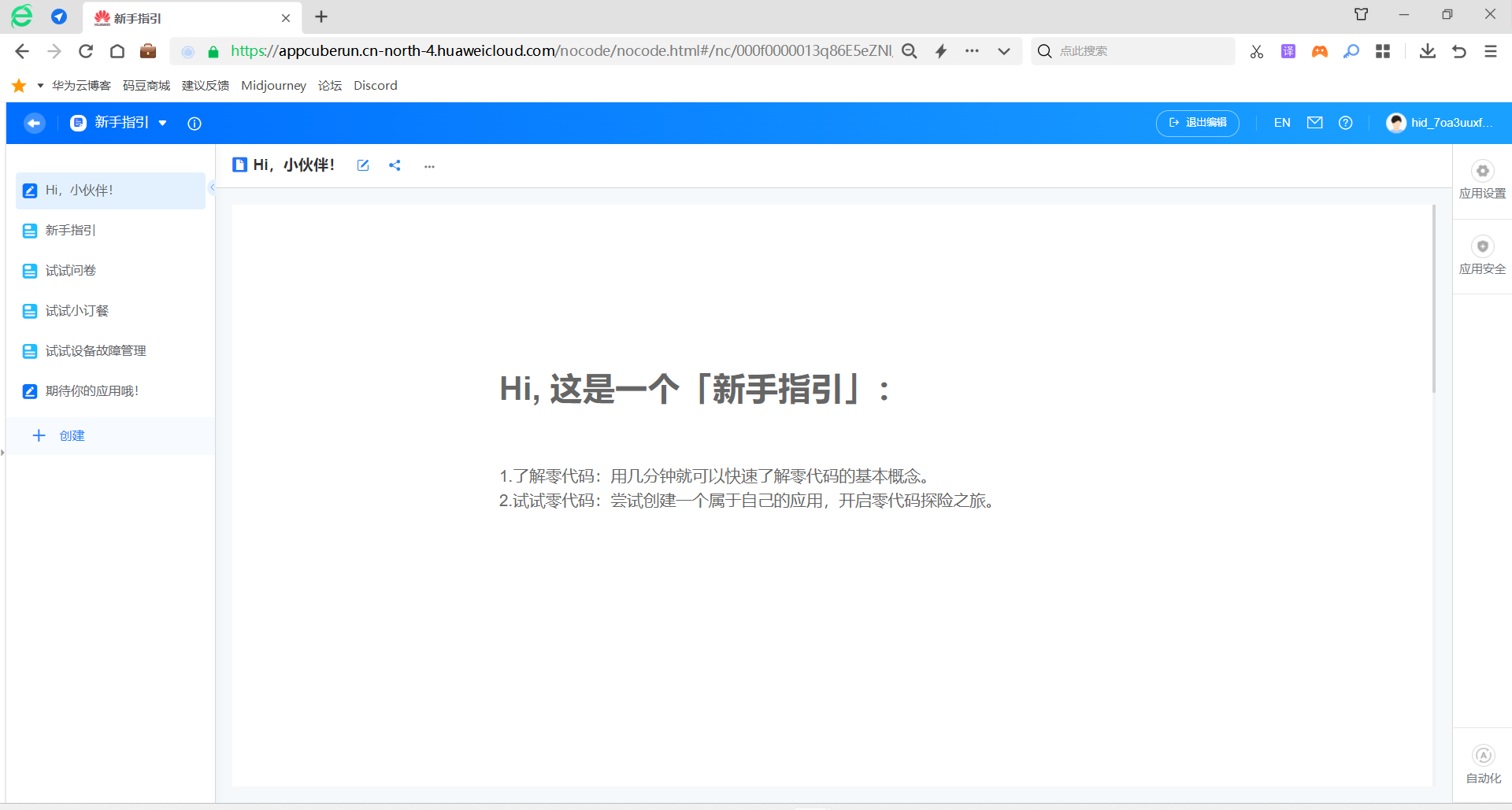The image size is (1512, 810).
Task: Click the 退出编辑 button
Action: (x=1197, y=123)
